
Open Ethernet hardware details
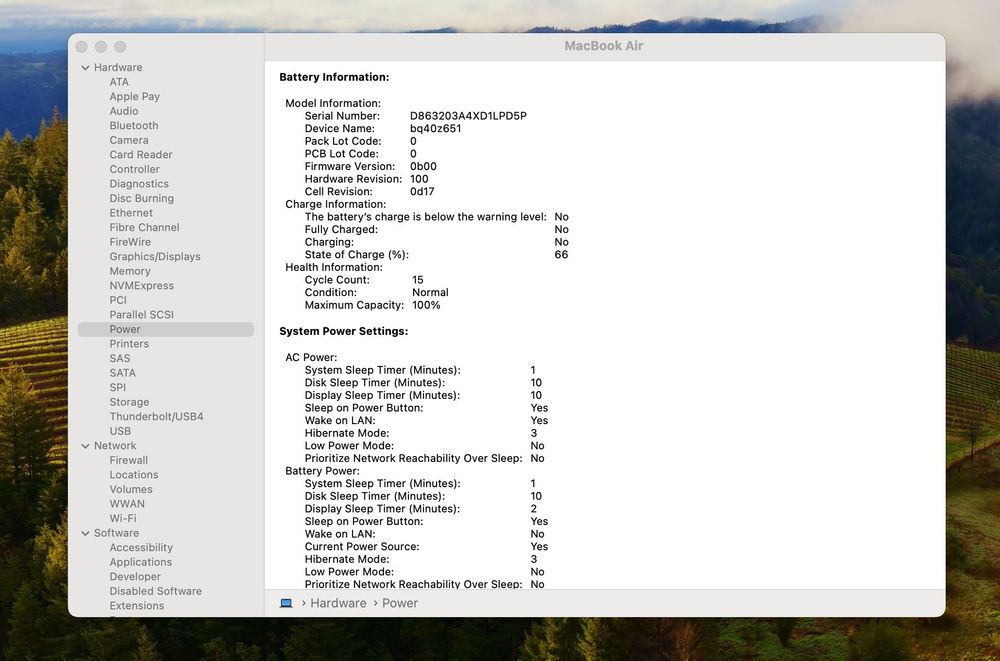click(x=131, y=213)
